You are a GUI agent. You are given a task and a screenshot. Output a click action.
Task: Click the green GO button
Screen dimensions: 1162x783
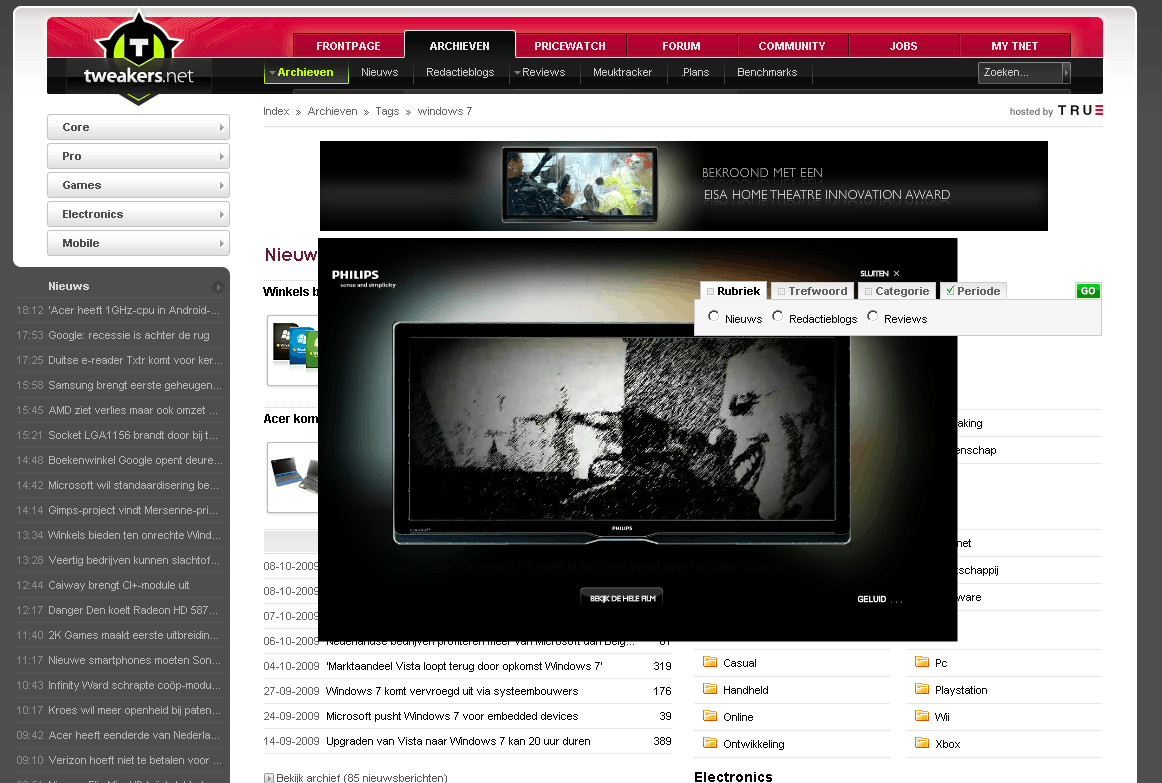pos(1088,291)
